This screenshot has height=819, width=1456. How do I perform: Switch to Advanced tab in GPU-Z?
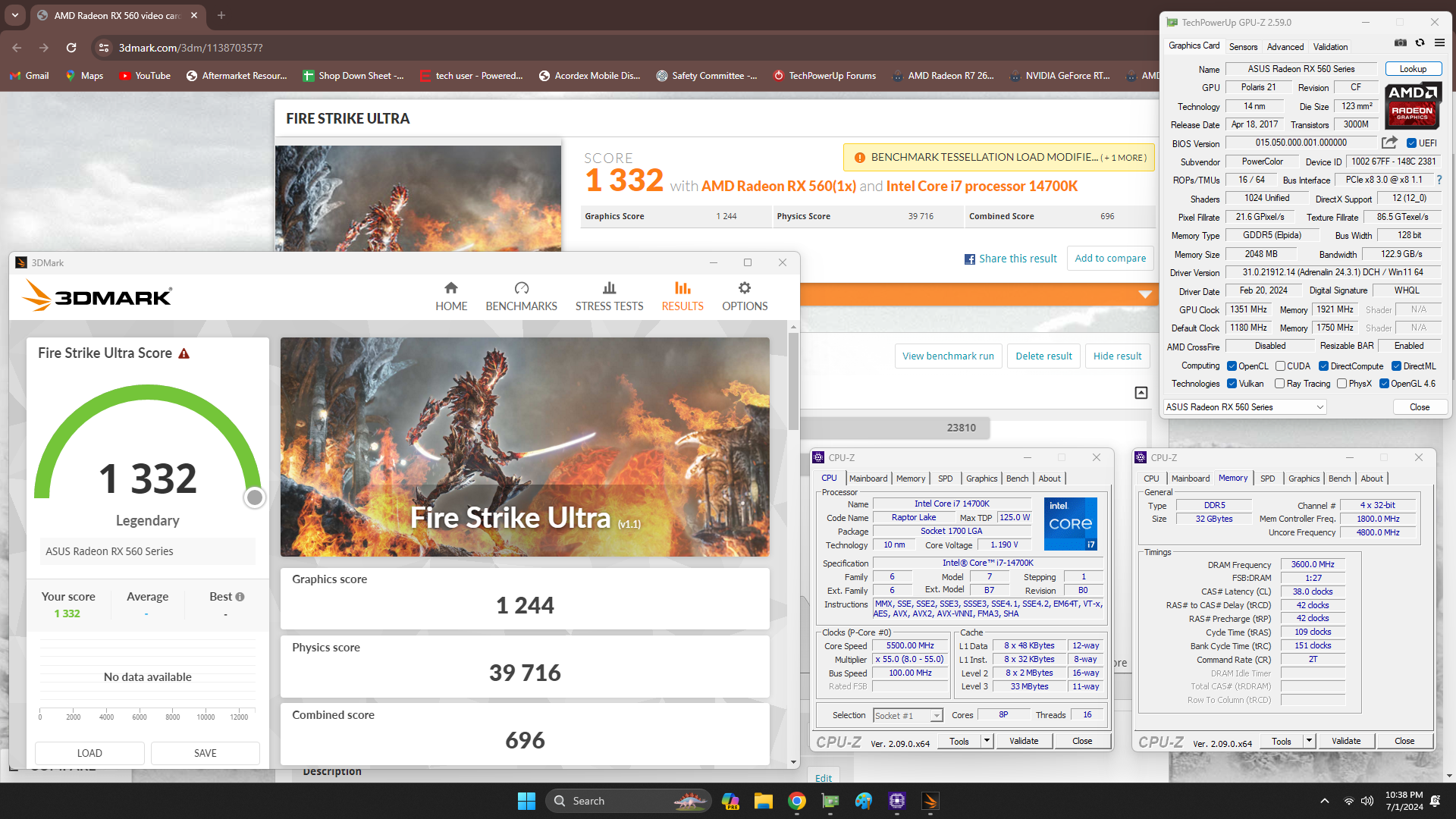tap(1285, 46)
